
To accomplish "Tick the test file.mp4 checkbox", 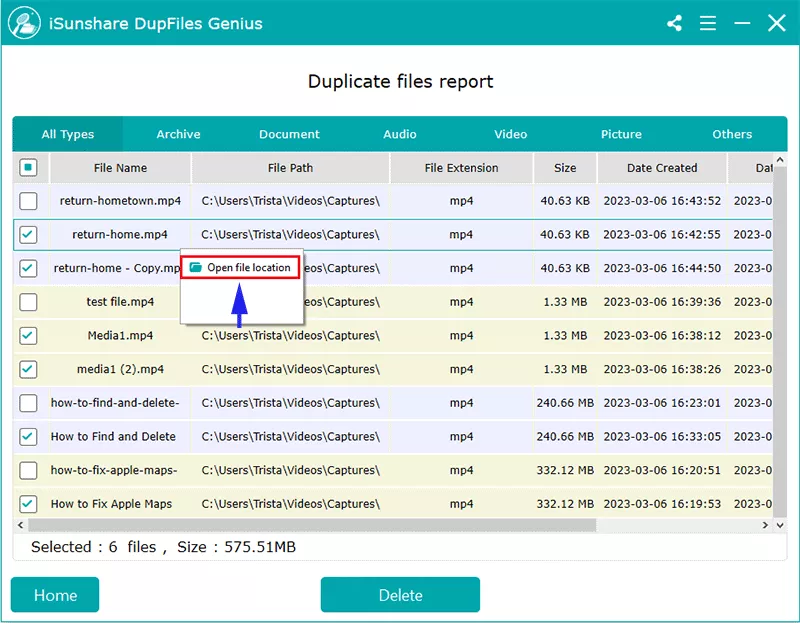I will click(29, 302).
